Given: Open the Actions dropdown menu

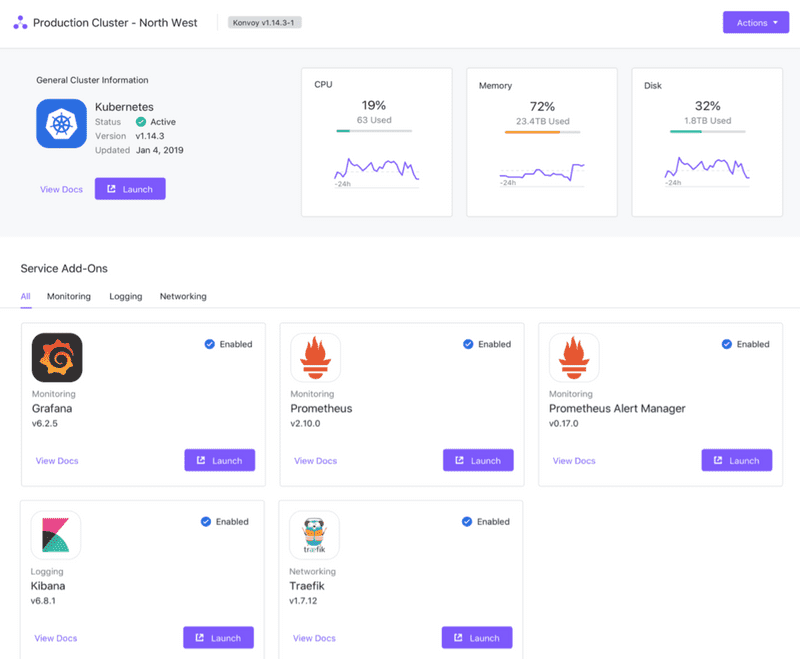Looking at the screenshot, I should point(755,23).
